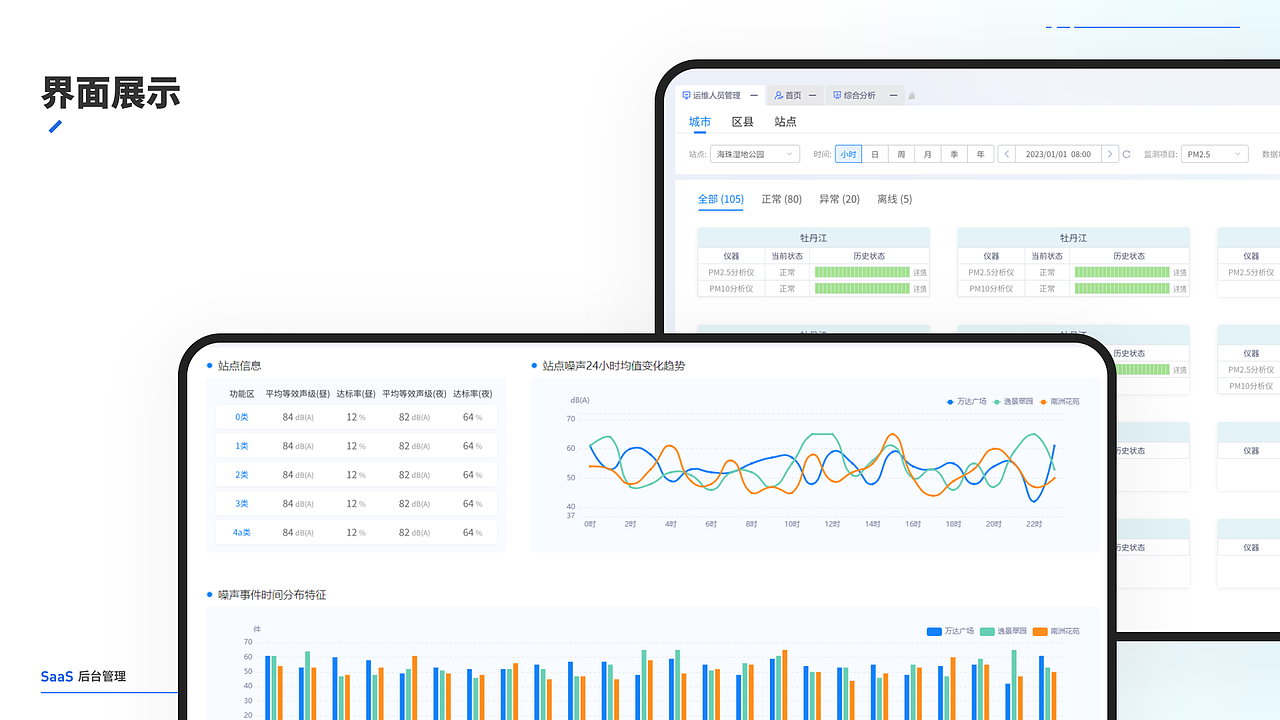Click the lock icon after the page tabs
1280x720 pixels.
pyautogui.click(x=912, y=96)
